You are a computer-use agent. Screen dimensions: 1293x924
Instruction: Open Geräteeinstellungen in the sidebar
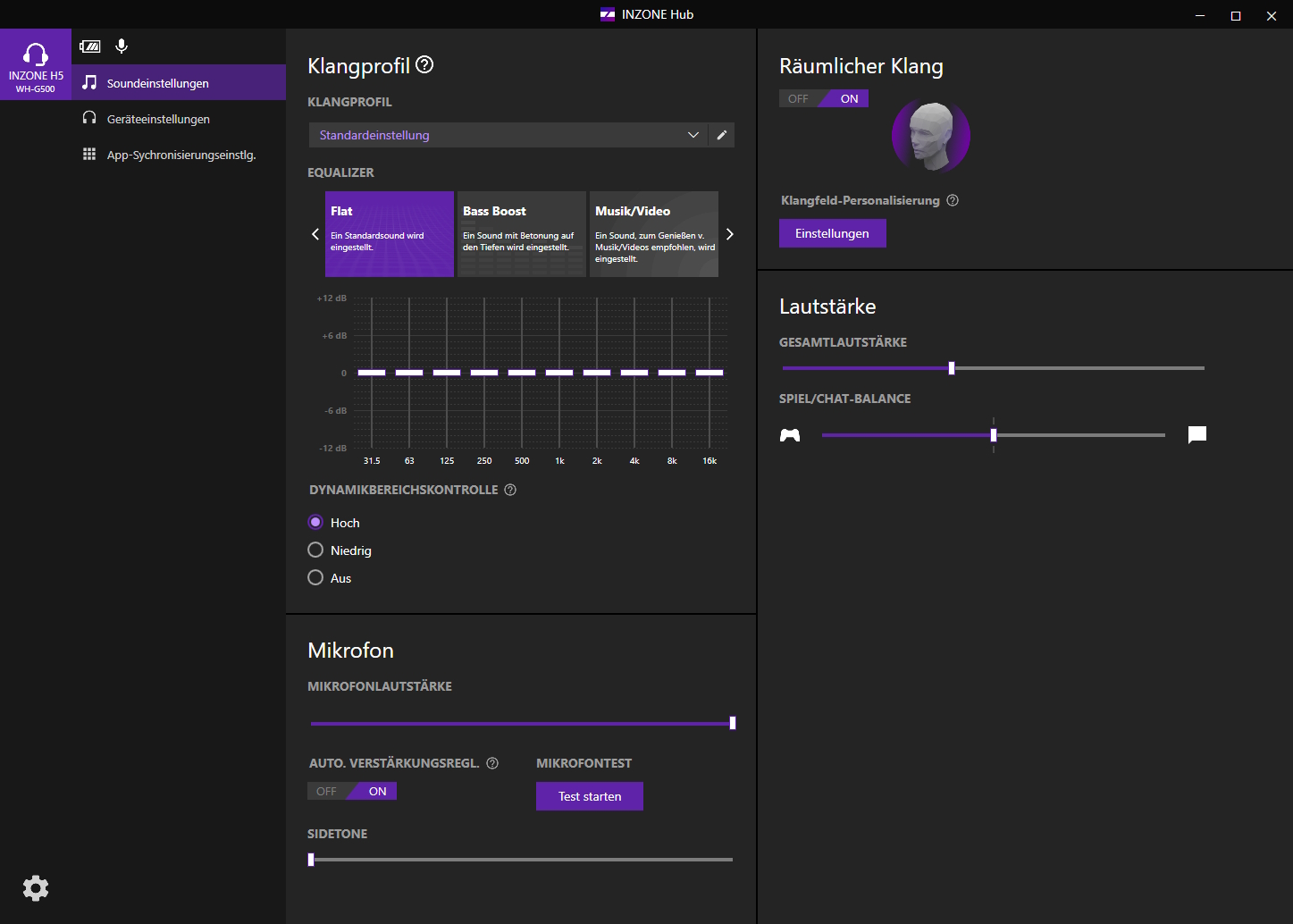pos(158,119)
